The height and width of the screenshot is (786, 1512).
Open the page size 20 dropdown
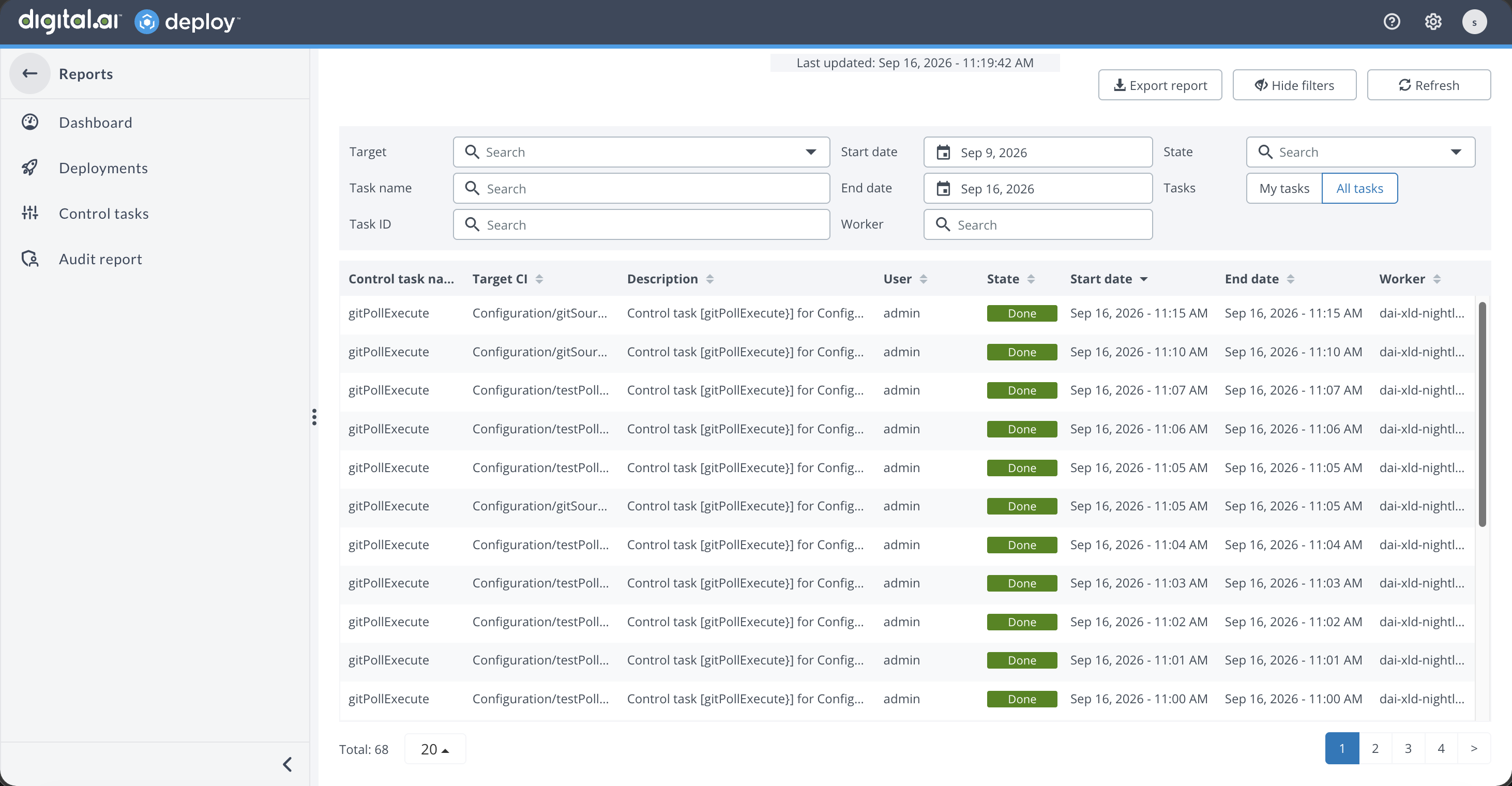click(x=435, y=748)
